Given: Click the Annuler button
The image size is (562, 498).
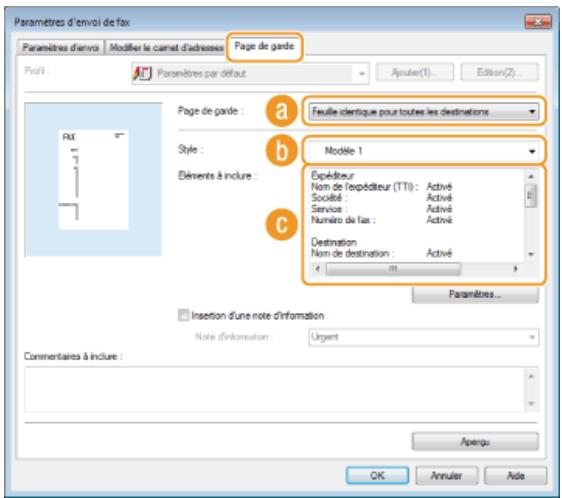Looking at the screenshot, I should tap(447, 476).
